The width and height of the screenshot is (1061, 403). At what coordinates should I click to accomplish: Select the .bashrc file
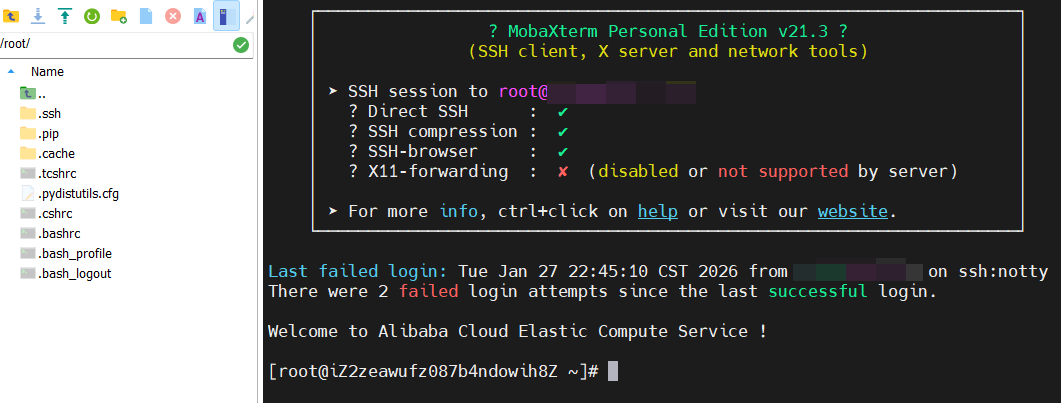[51, 233]
